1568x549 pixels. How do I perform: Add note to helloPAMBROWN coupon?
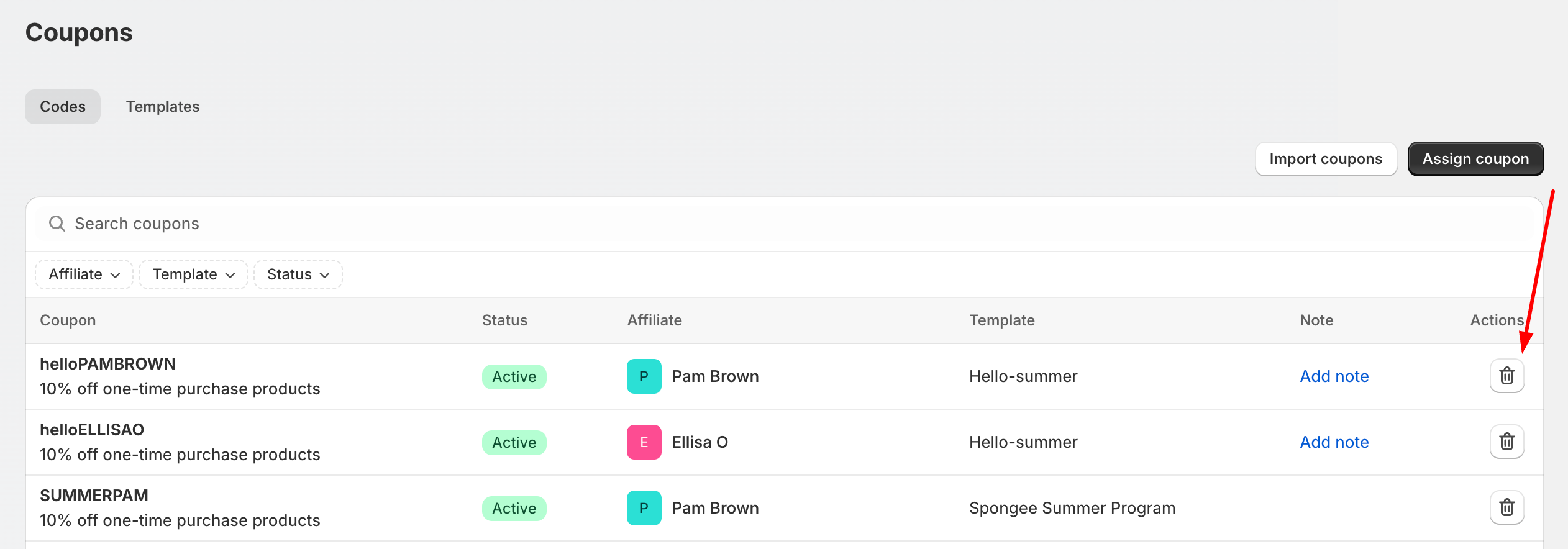[1334, 376]
